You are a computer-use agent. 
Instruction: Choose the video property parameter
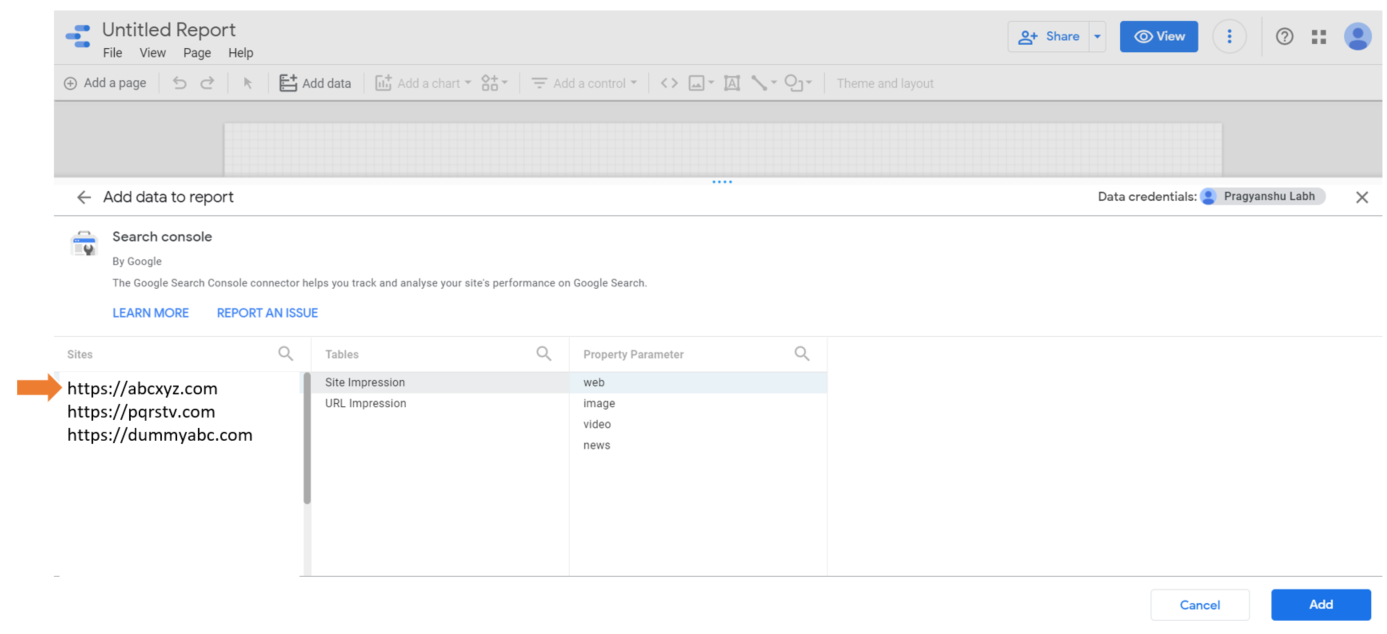698,424
